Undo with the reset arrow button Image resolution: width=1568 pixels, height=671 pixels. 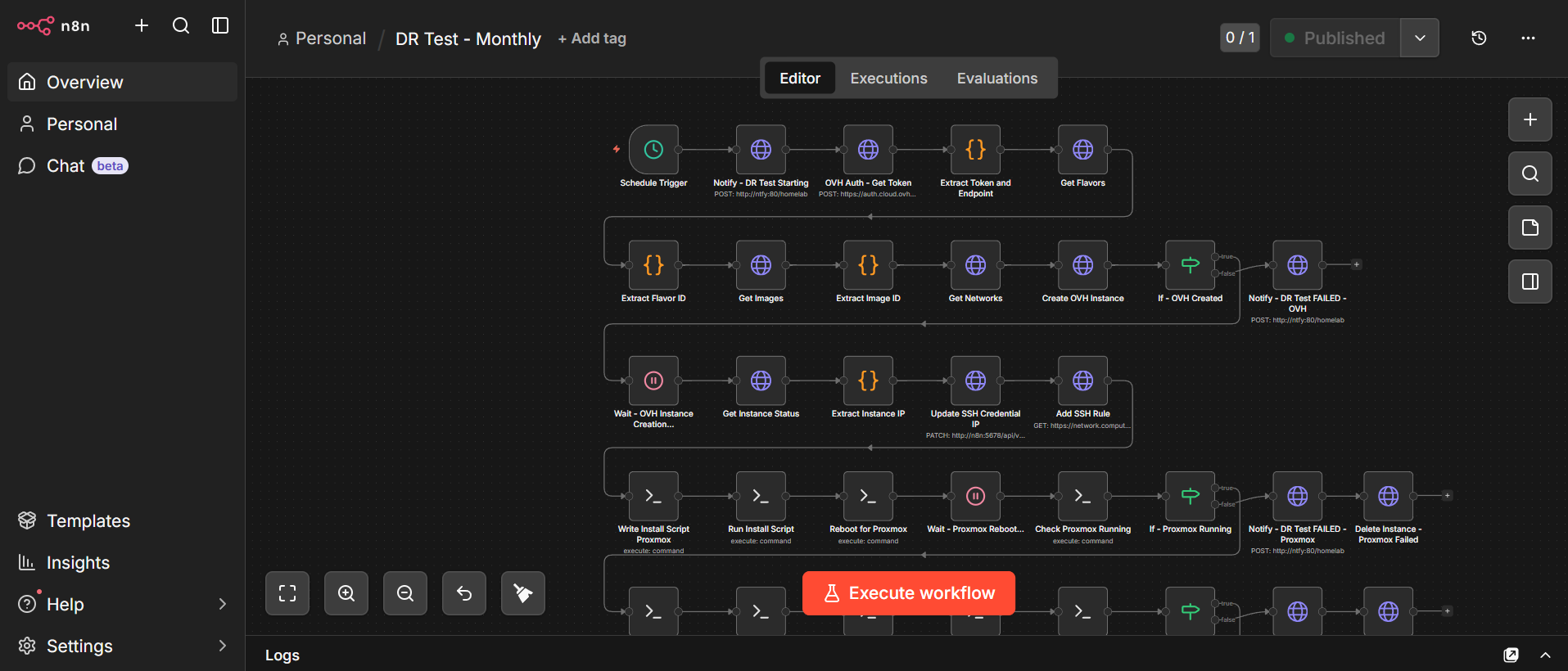464,593
